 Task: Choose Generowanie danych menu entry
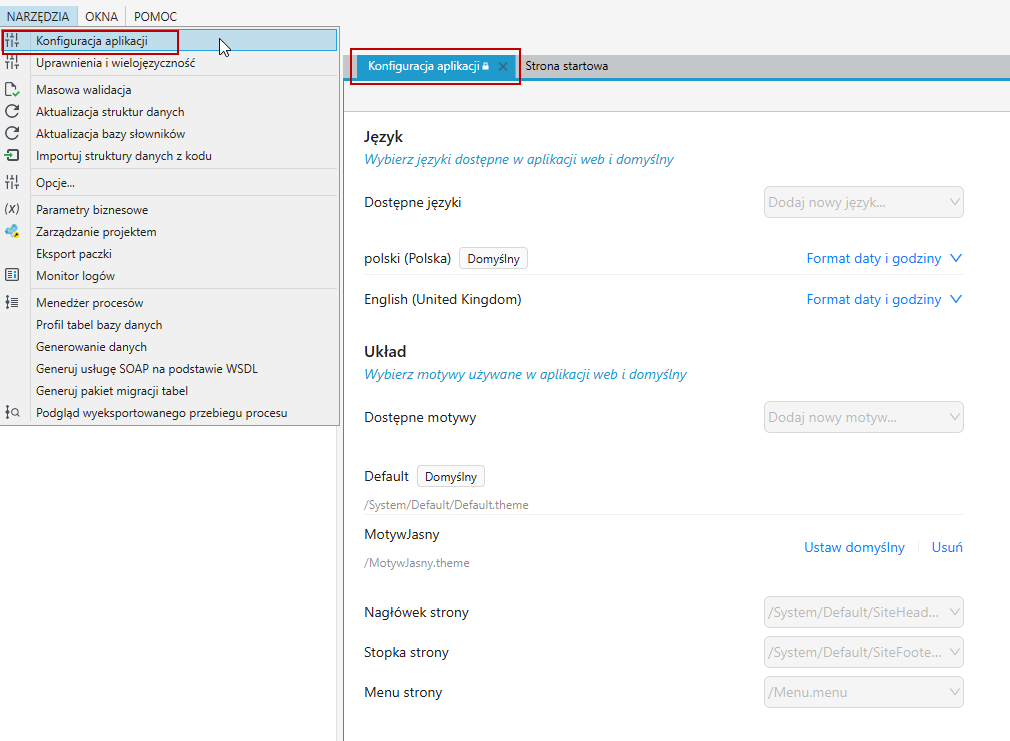tap(91, 347)
